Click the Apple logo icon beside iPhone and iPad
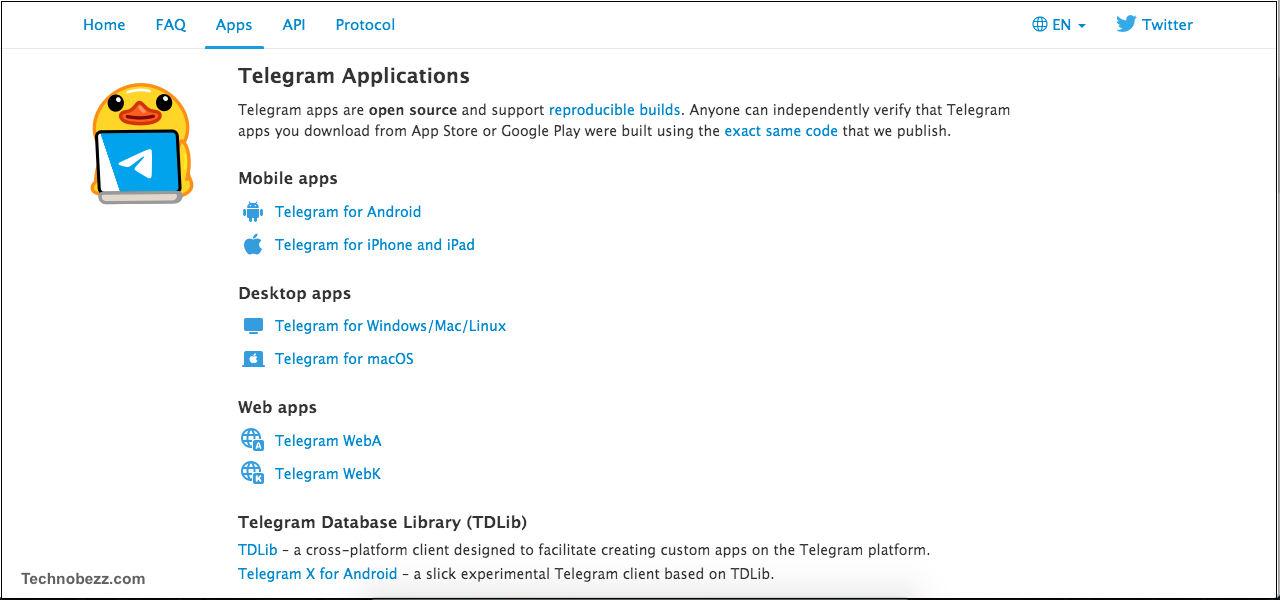 click(x=253, y=245)
